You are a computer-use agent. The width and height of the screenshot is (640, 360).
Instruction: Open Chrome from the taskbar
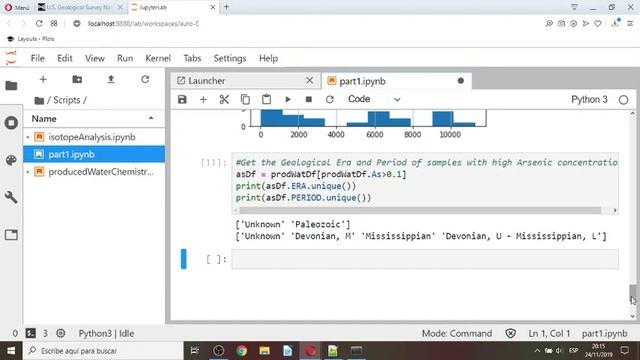(x=242, y=351)
